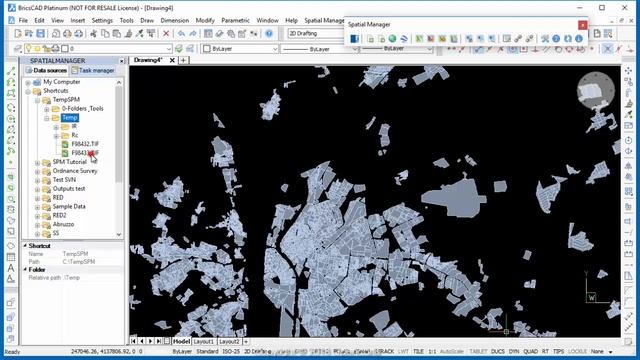Toggle layer freeze sun icon

click(37, 49)
